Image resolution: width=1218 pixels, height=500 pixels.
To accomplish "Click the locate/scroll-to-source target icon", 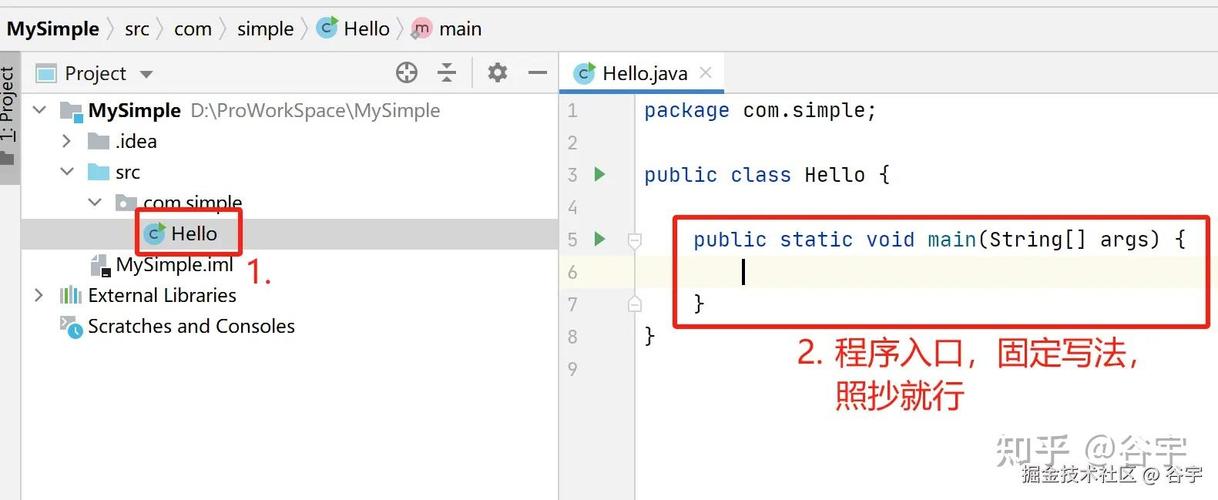I will point(406,73).
